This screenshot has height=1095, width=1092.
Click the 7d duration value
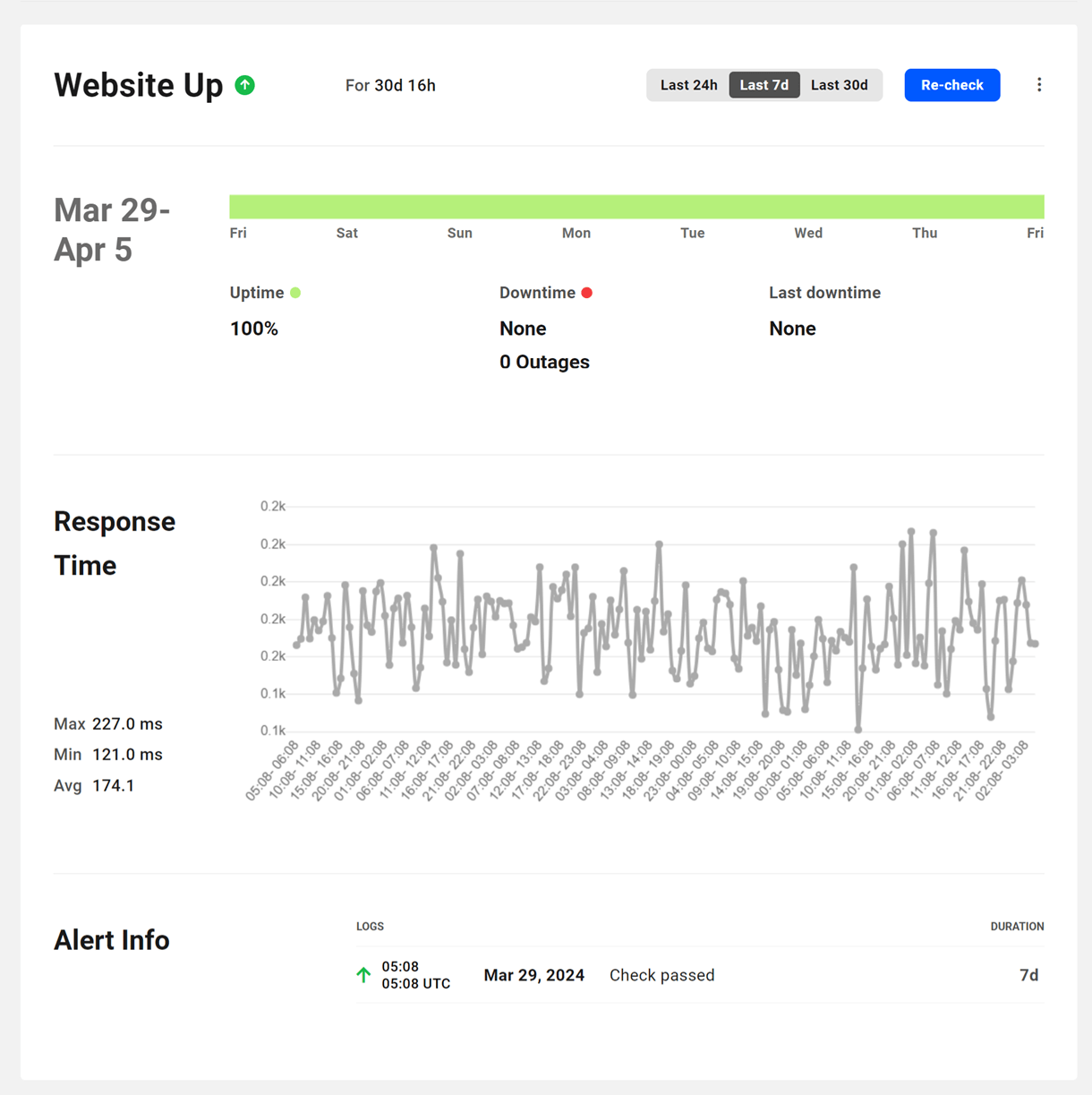point(1028,975)
